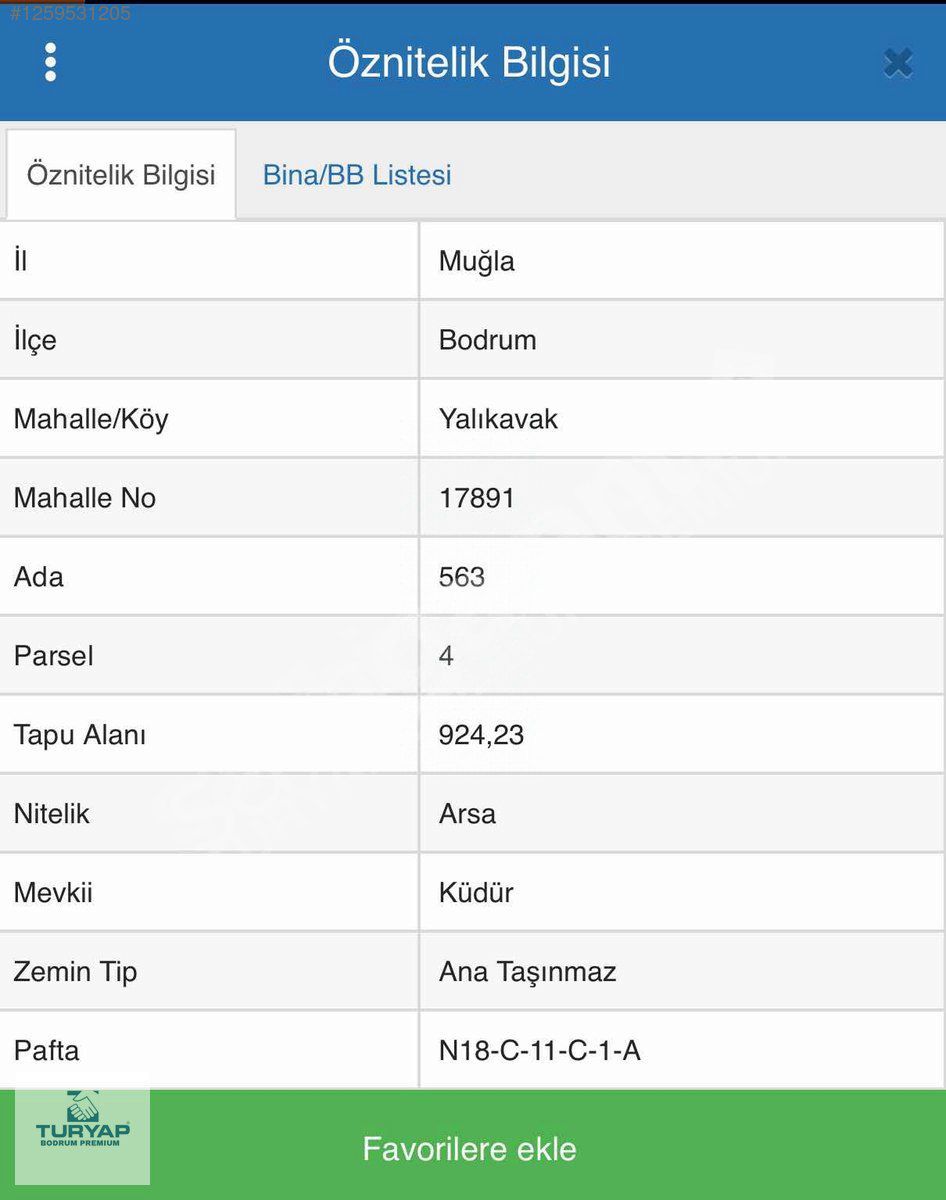Select the Öznitelik Bilgisi tab
This screenshot has width=946, height=1200.
tap(121, 175)
